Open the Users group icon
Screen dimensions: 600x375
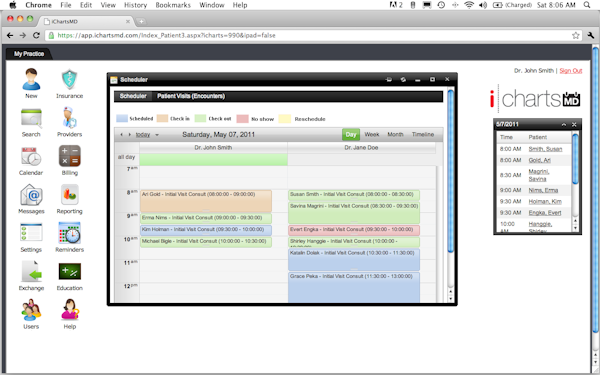click(31, 310)
